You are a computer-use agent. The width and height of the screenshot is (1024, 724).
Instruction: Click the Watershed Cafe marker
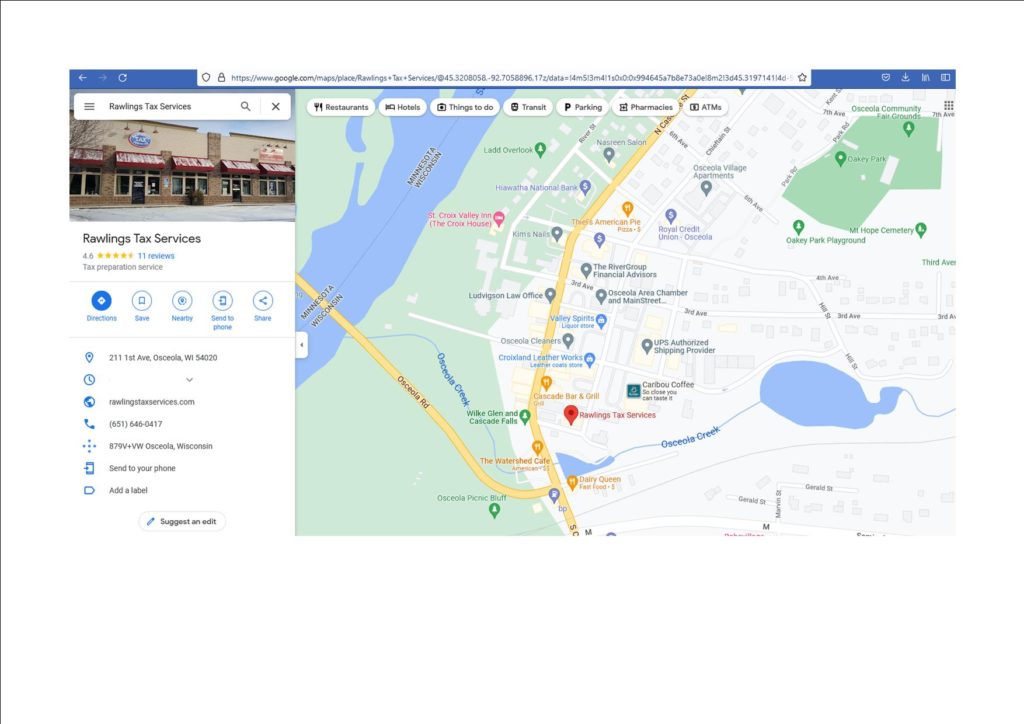coord(537,447)
